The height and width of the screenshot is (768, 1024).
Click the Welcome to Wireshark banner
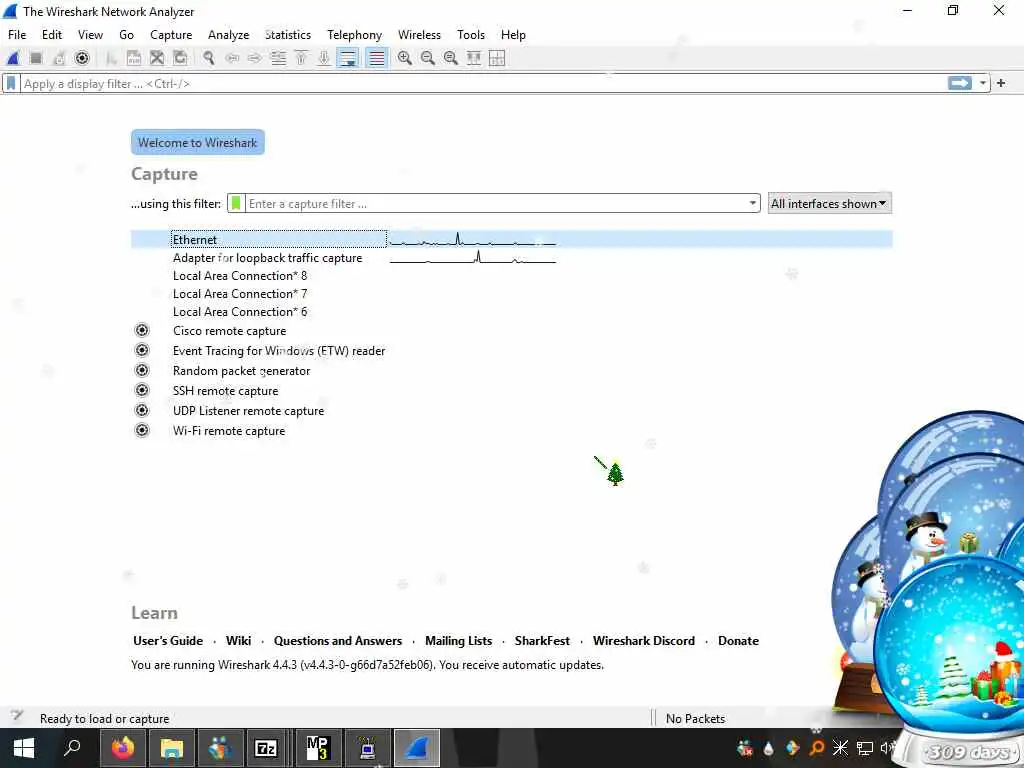click(x=198, y=142)
